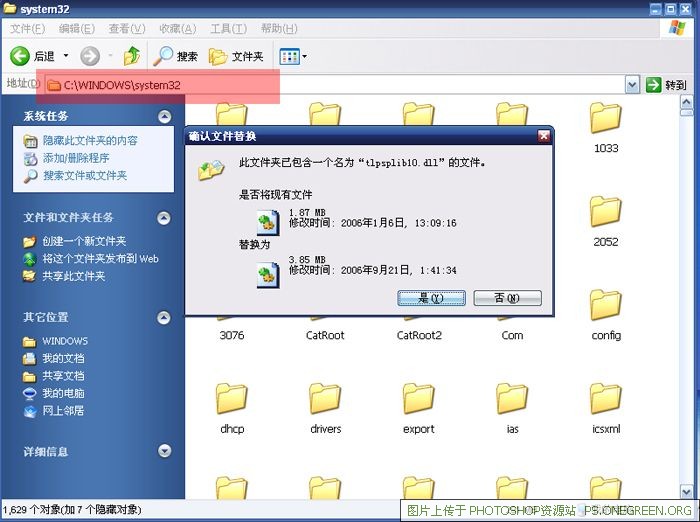Click the CatRoot2 folder label
This screenshot has width=700, height=522.
point(419,335)
